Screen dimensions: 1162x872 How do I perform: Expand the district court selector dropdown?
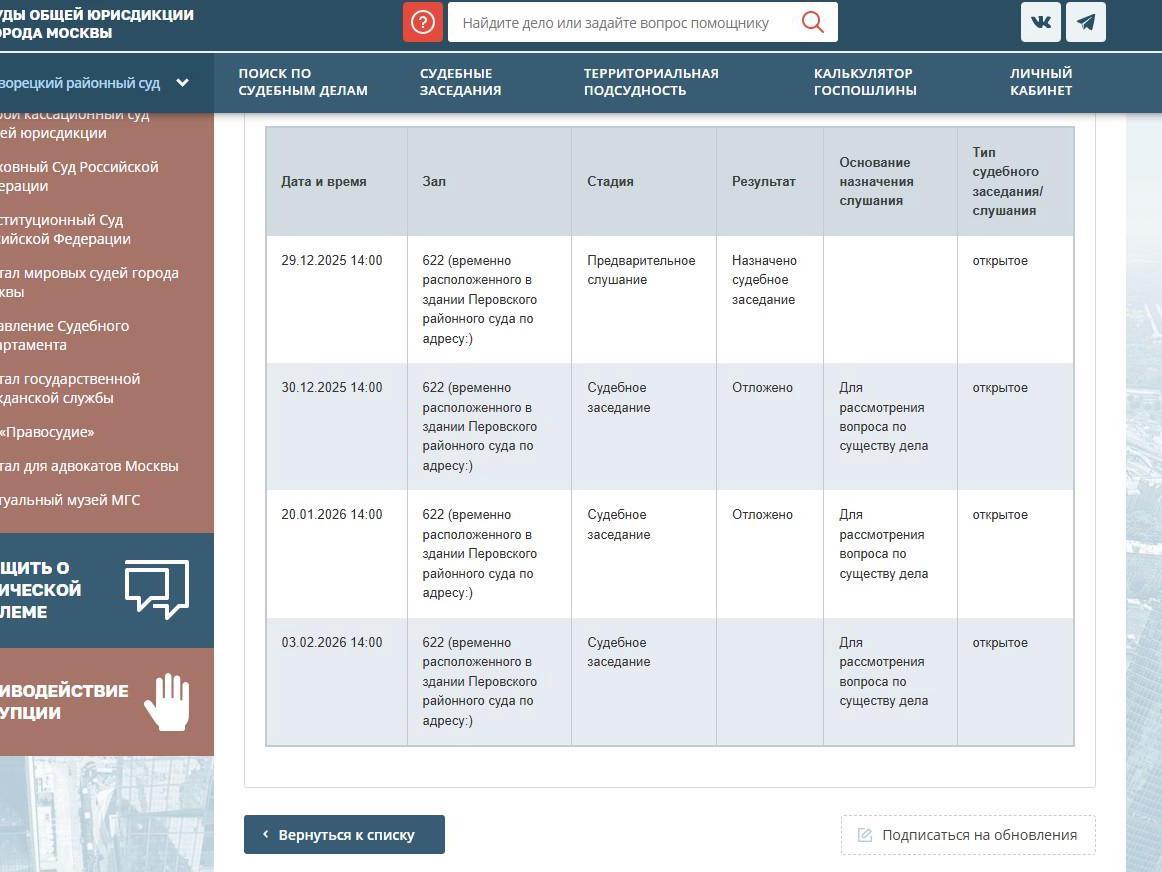coord(182,83)
